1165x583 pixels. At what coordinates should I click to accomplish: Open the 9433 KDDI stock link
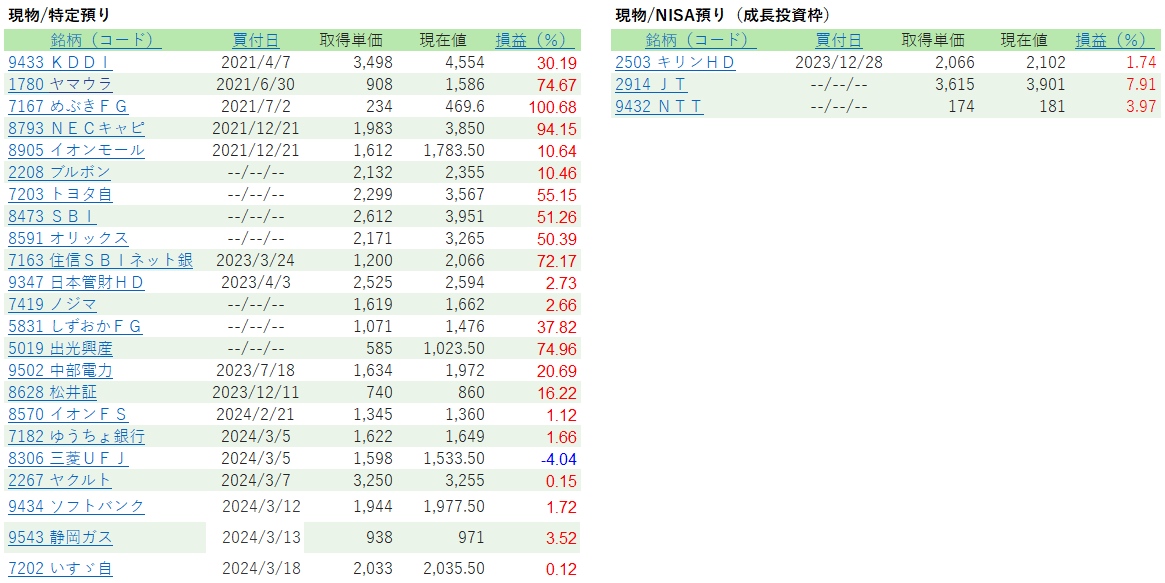(x=60, y=62)
